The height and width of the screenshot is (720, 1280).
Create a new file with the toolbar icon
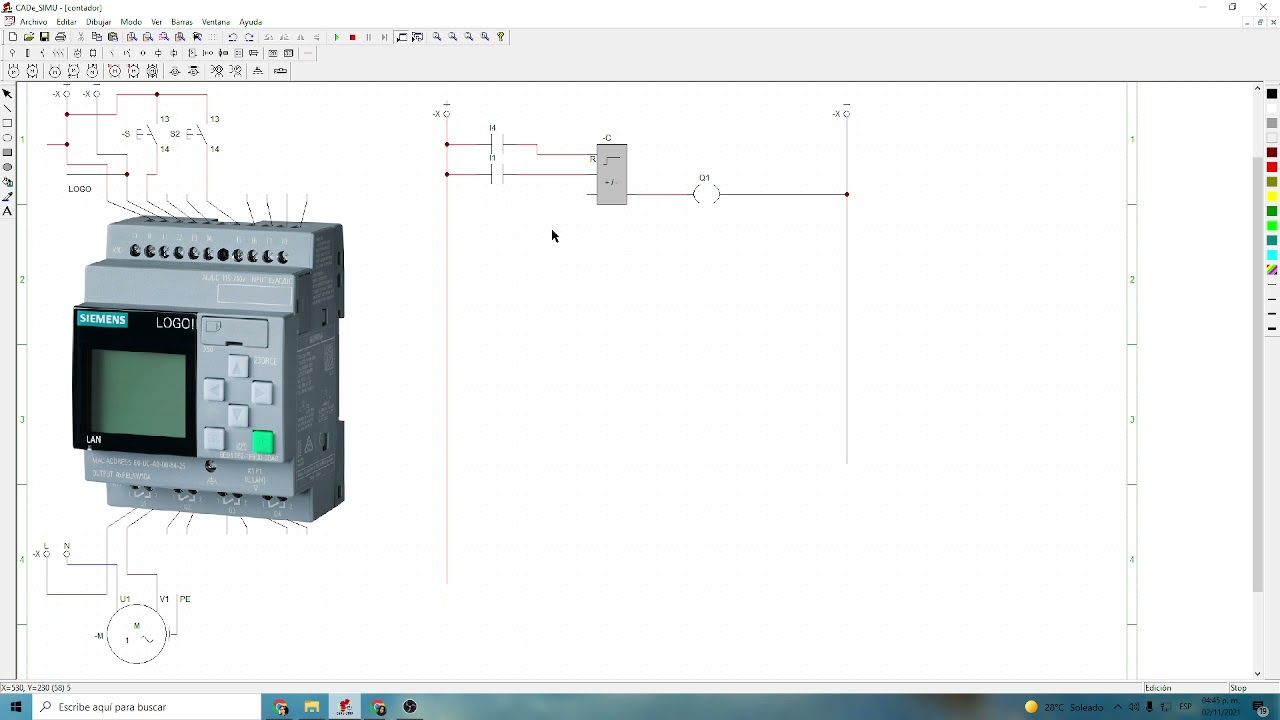[12, 37]
